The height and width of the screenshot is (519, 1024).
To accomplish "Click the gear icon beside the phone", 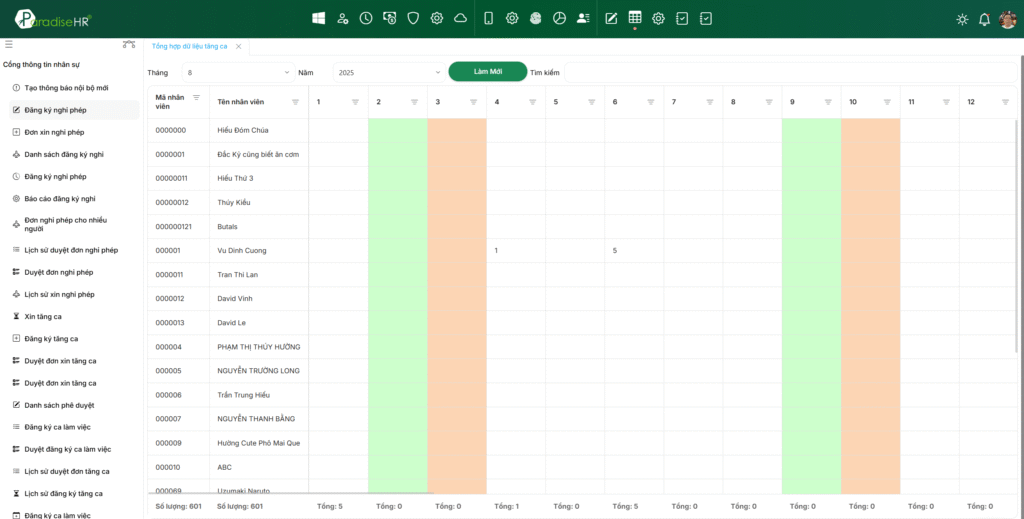I will pos(512,18).
